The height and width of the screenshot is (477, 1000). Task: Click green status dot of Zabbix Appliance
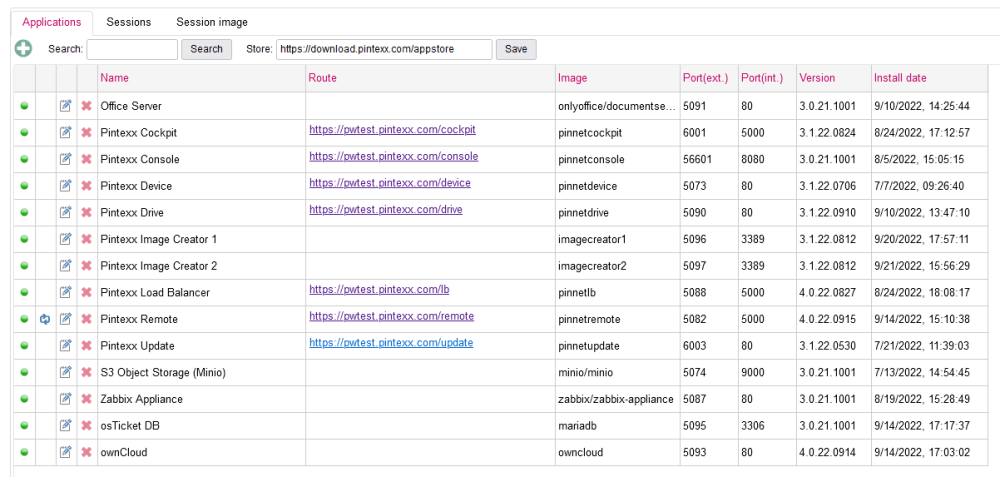[x=24, y=400]
